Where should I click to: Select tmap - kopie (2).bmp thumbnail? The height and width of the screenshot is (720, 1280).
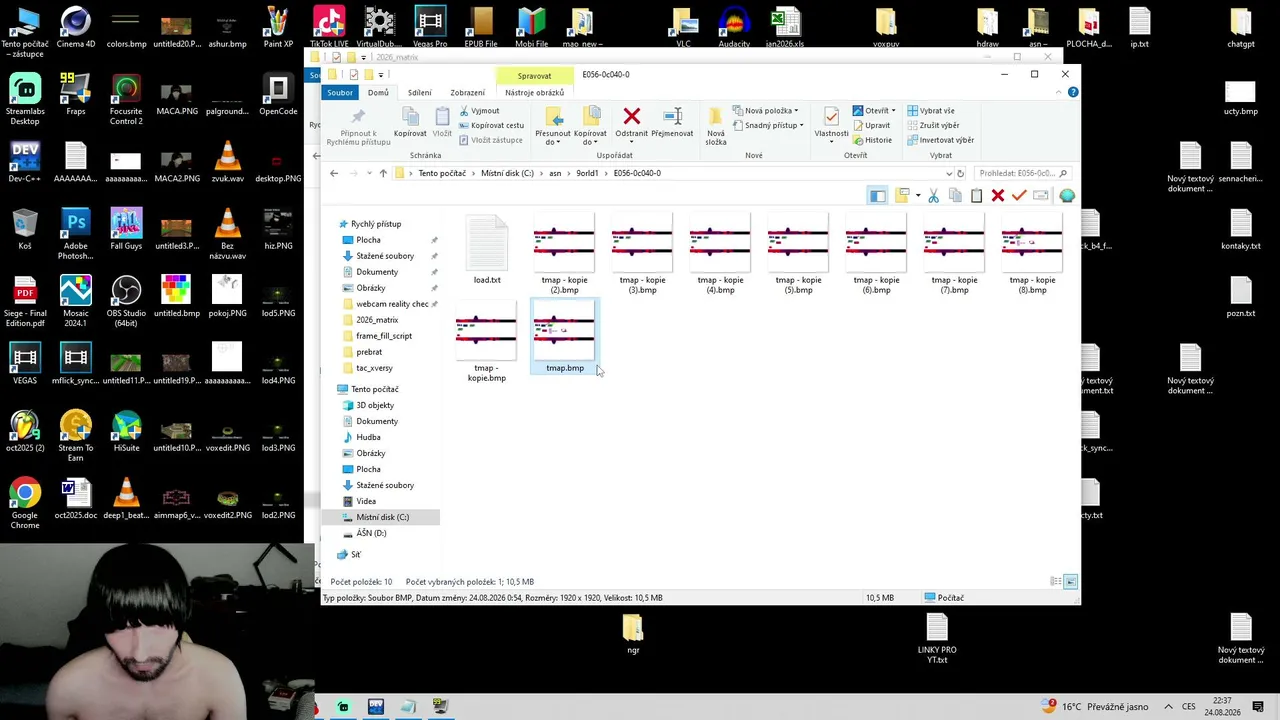[x=564, y=254]
